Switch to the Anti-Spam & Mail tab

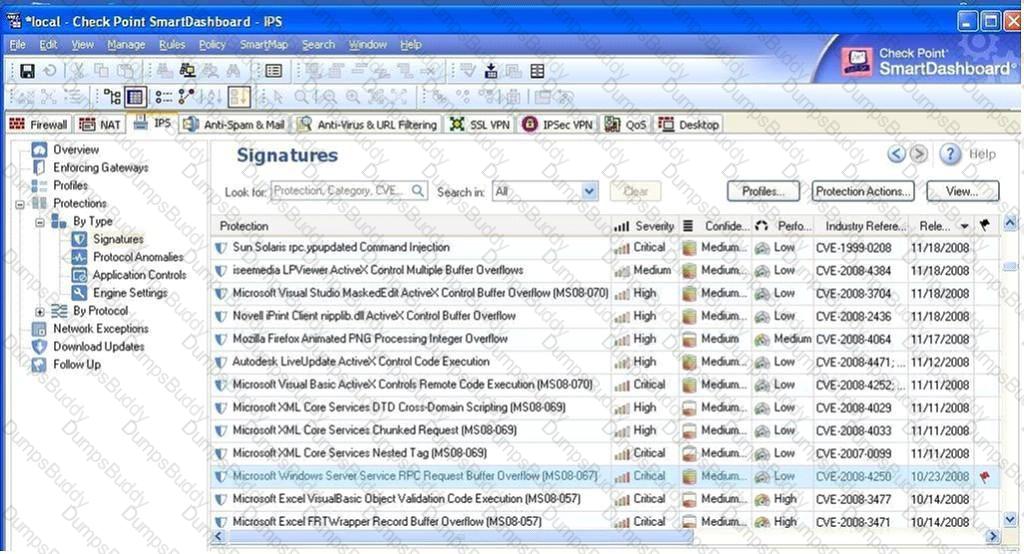(x=234, y=124)
